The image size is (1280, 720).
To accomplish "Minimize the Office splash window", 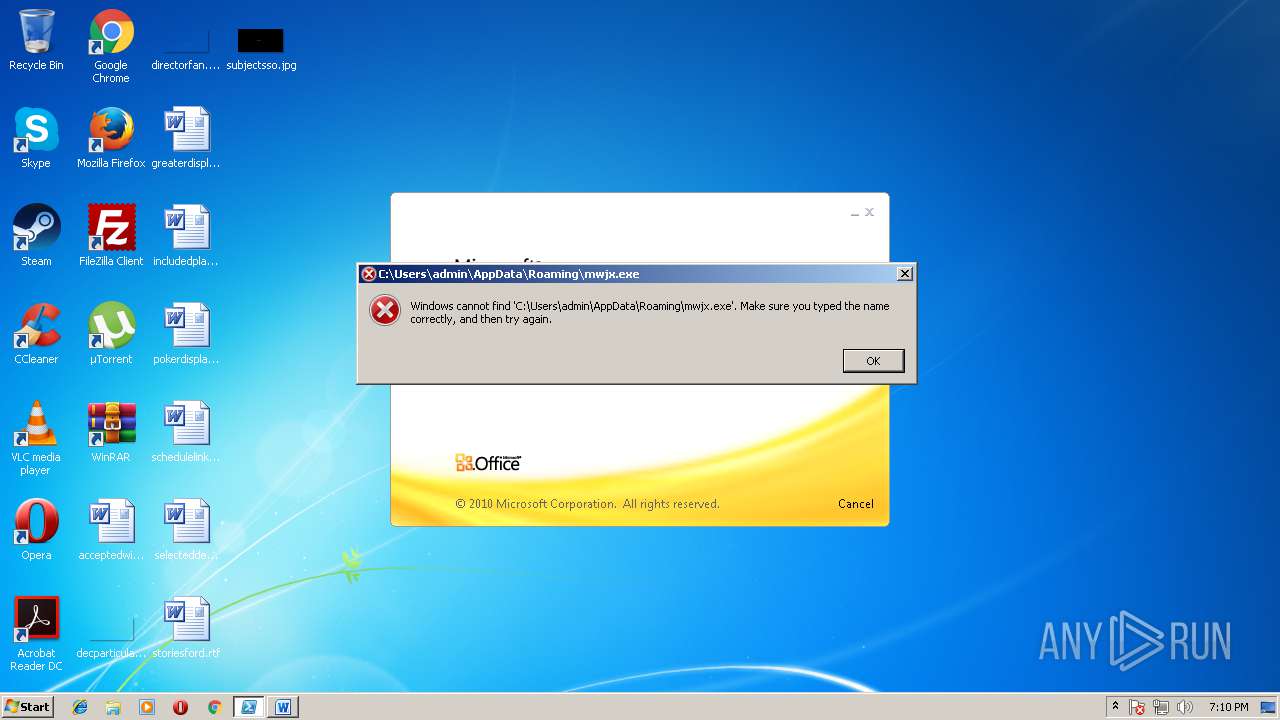I will pos(855,213).
